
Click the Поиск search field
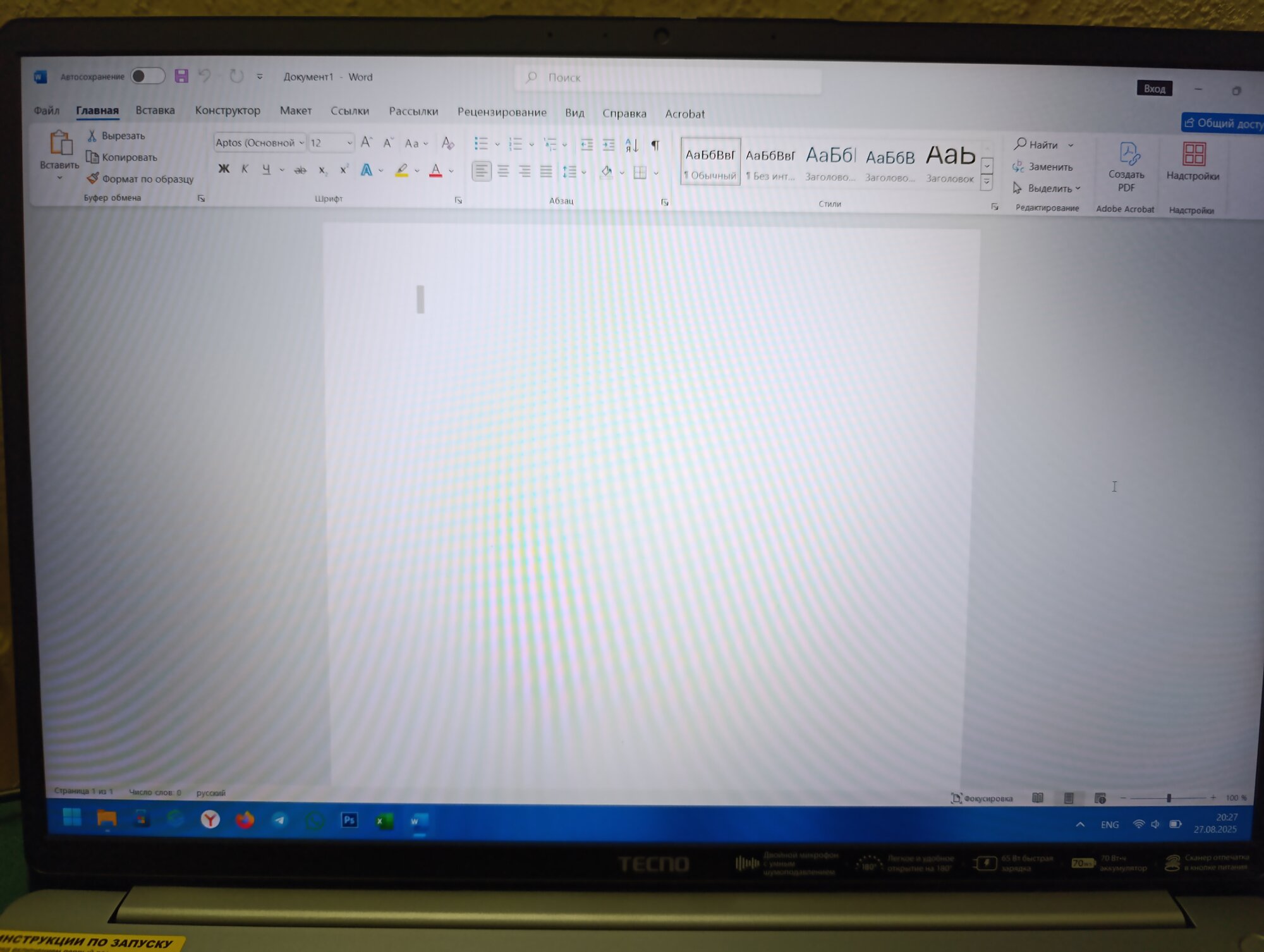pos(667,78)
